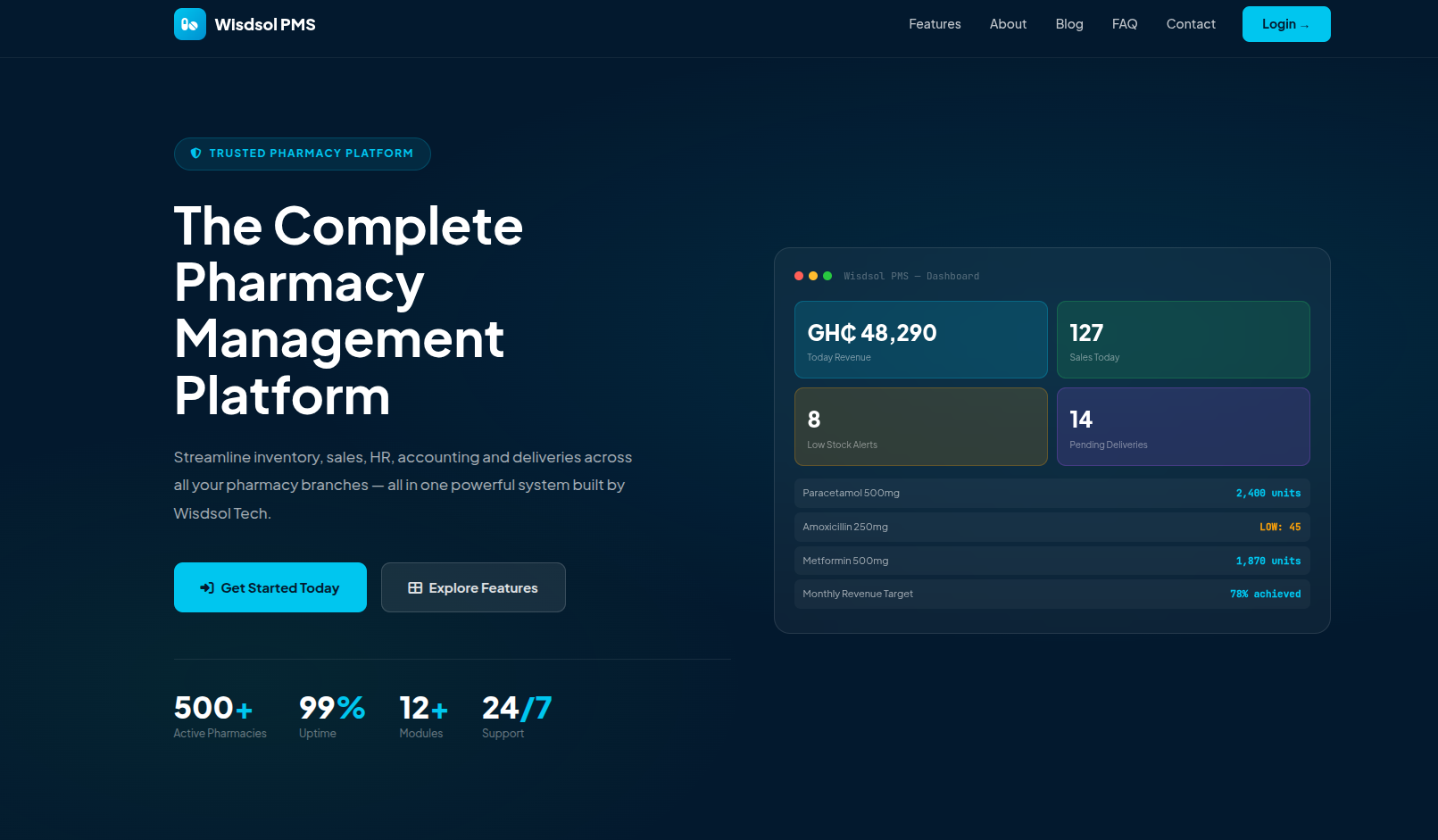
Task: Select the Amoxicillin 250mg low stock row
Action: tap(1052, 527)
